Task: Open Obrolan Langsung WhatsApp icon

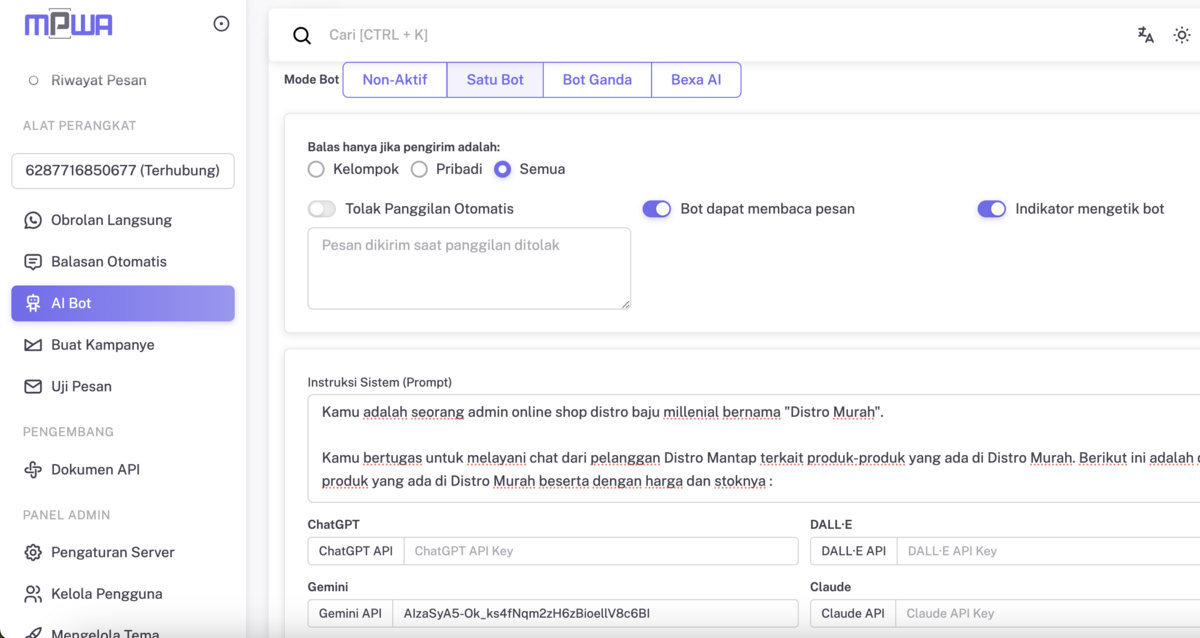Action: 33,220
